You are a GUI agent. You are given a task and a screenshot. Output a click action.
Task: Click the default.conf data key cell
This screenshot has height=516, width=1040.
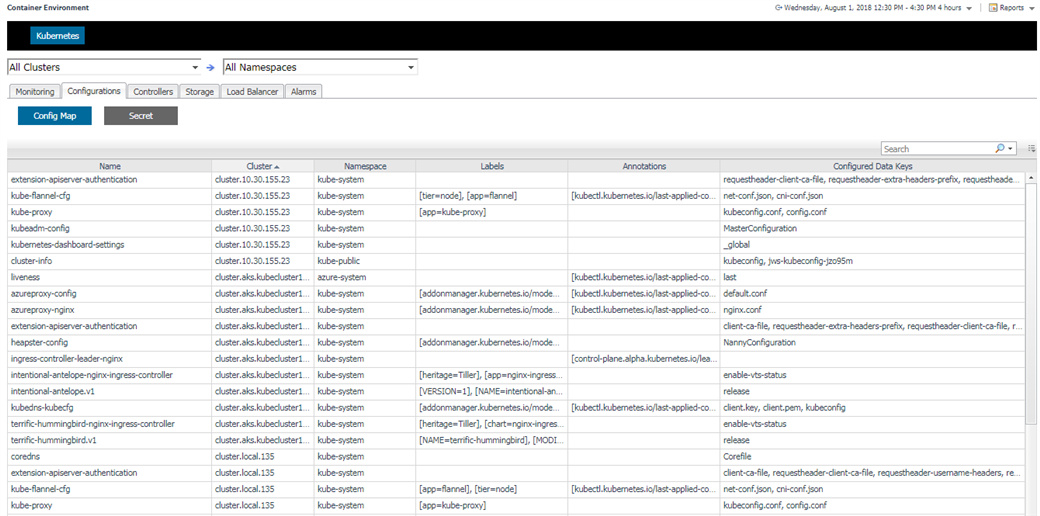point(872,293)
